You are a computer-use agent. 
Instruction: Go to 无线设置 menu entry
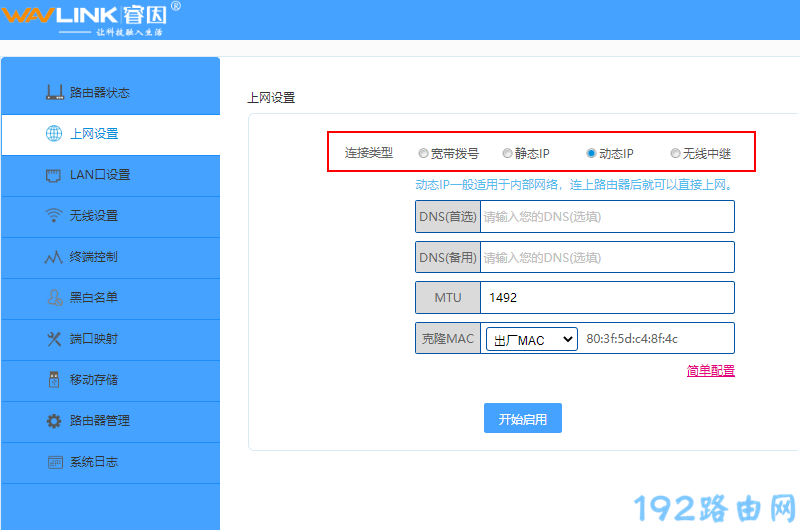click(x=93, y=216)
